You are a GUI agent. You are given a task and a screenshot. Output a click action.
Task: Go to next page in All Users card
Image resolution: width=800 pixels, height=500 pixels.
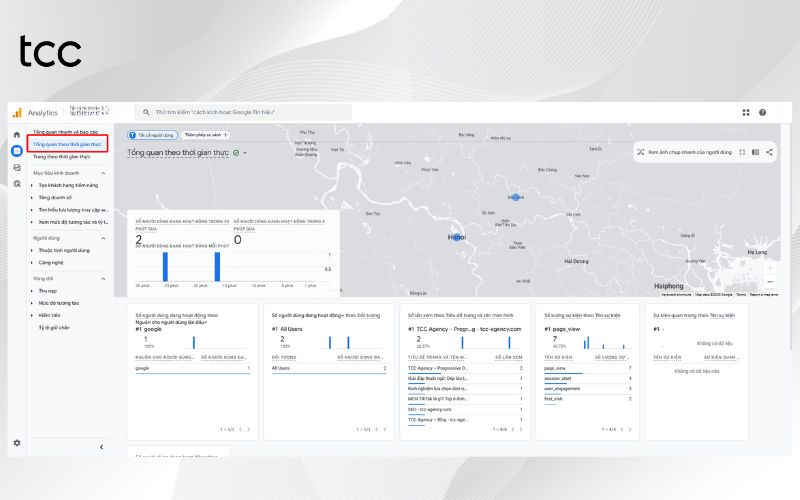coord(385,430)
